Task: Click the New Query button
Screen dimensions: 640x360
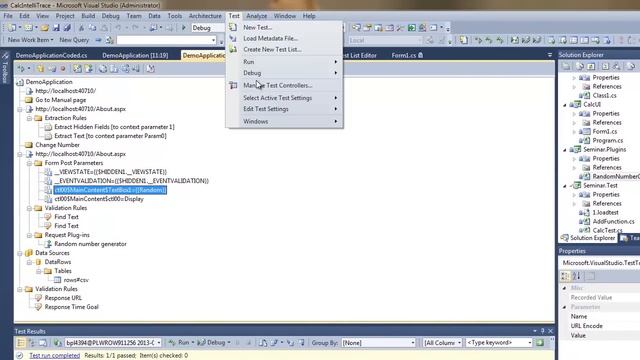Action: [74, 40]
